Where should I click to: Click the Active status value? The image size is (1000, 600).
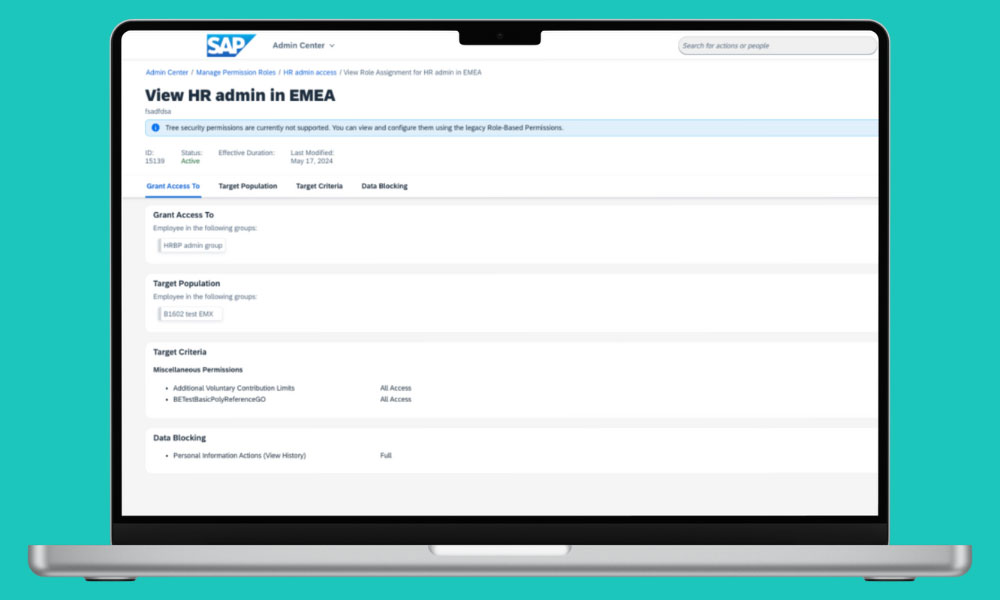tap(190, 161)
